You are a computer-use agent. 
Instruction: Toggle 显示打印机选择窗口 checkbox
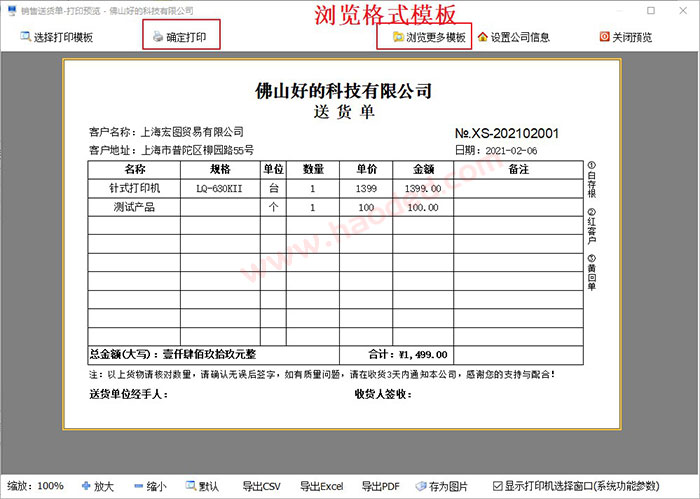tap(497, 486)
